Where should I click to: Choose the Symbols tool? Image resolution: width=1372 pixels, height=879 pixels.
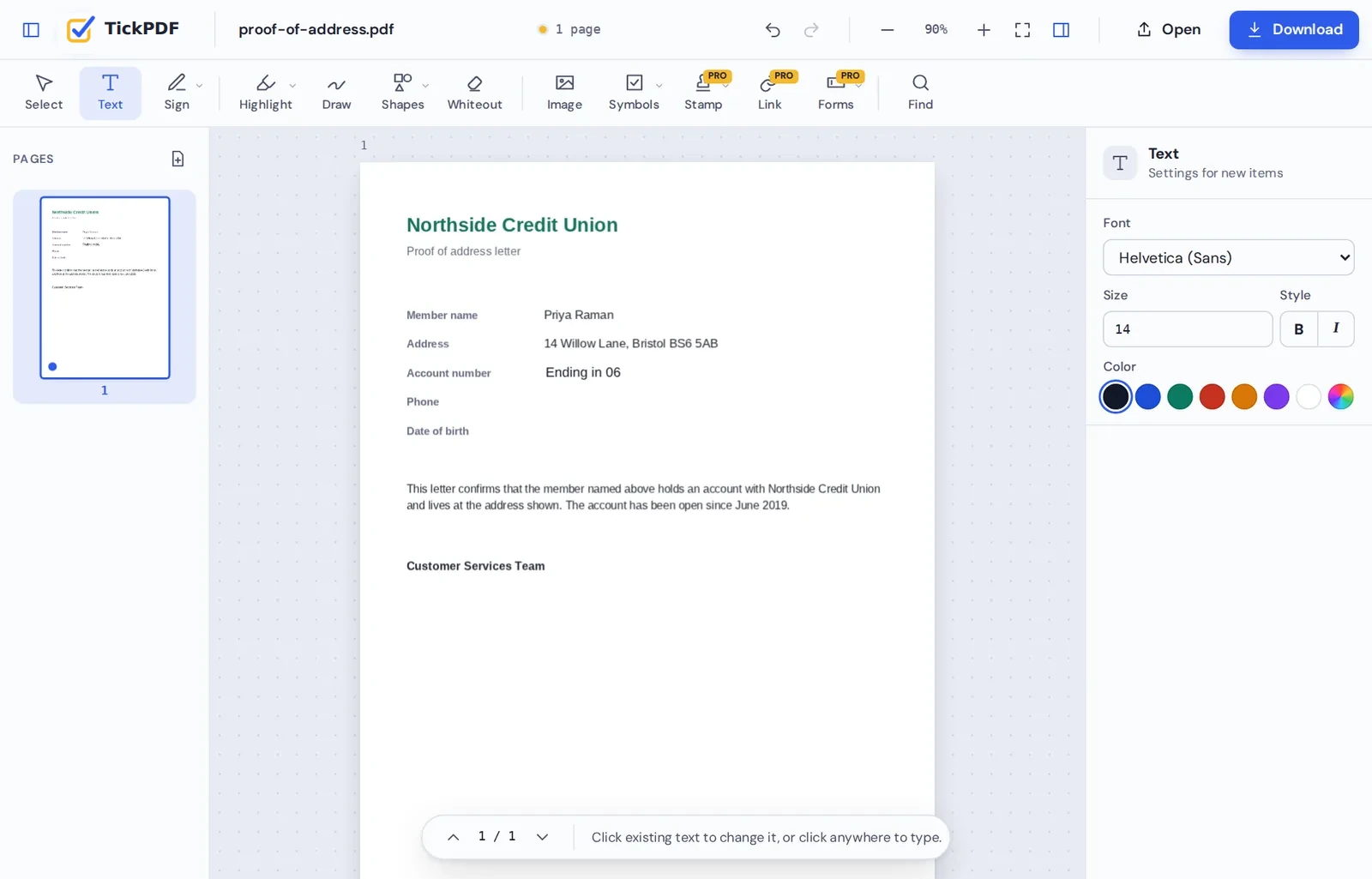[x=634, y=93]
